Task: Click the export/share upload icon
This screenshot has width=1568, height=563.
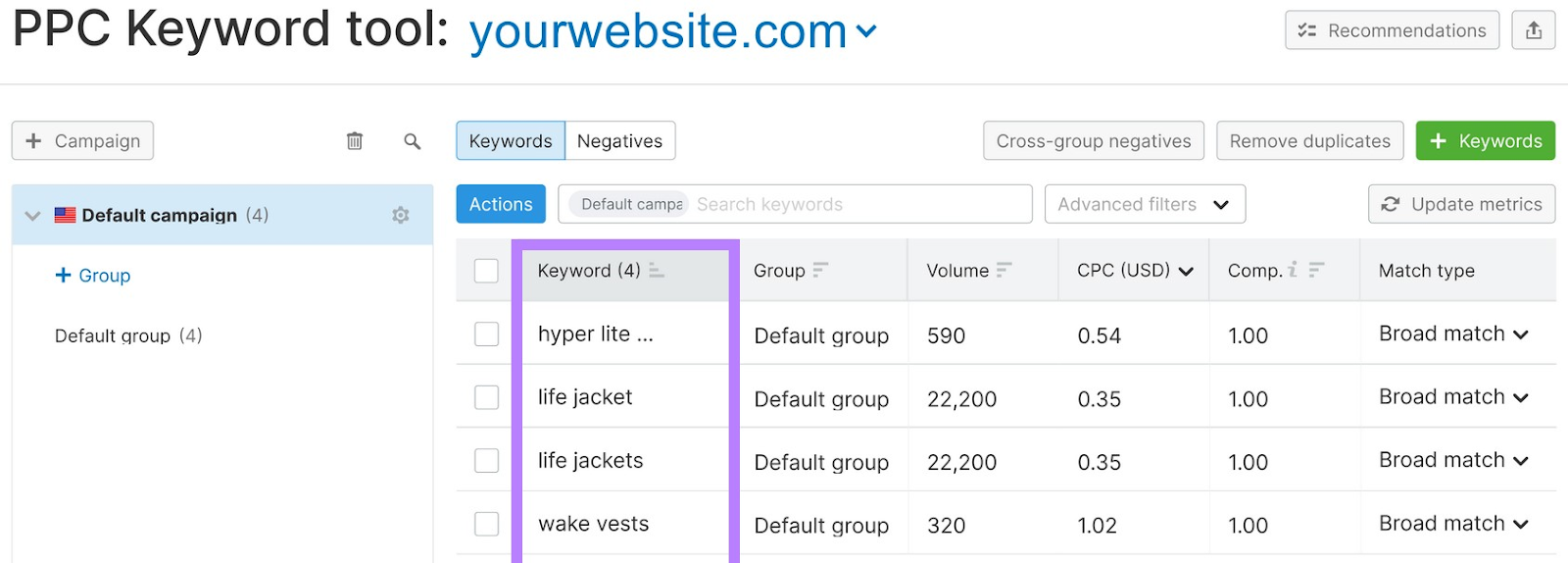Action: click(x=1534, y=30)
